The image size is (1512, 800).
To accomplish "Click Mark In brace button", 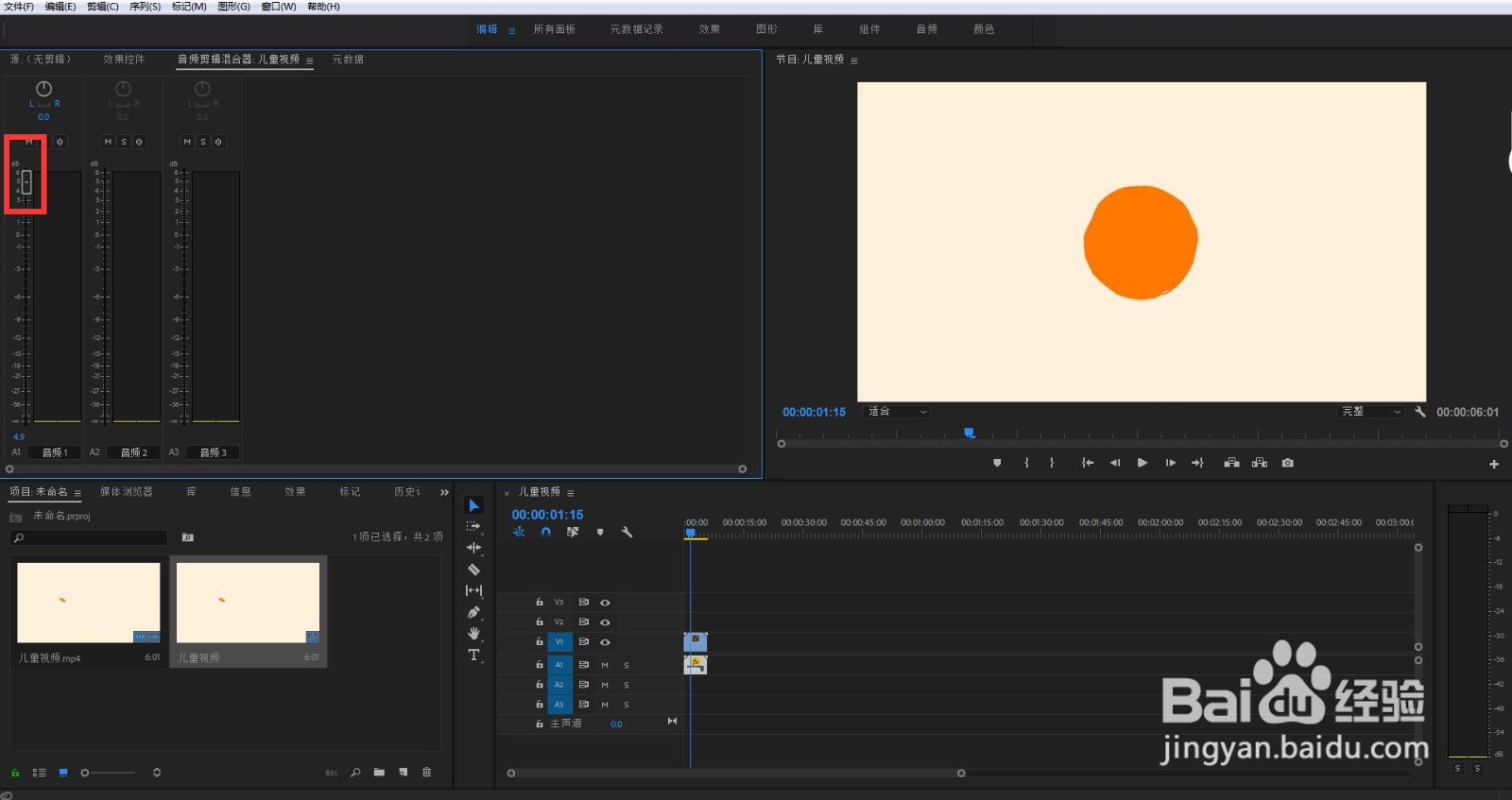I will click(1026, 463).
